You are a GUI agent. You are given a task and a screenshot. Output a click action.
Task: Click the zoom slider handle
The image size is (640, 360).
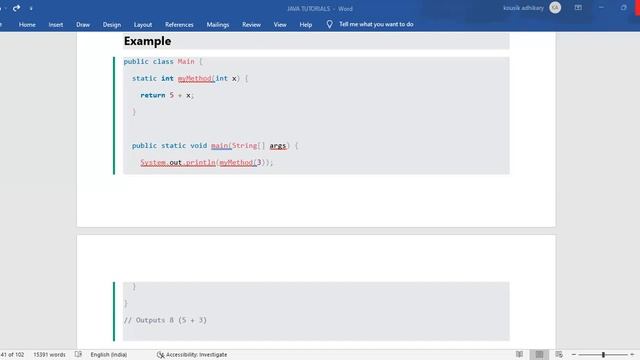coord(603,354)
